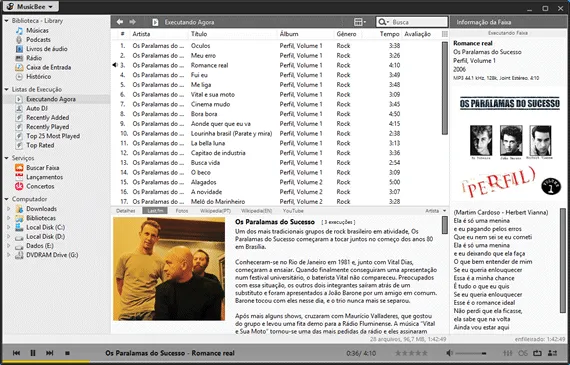Click the band photo thumbnail
This screenshot has width=570, height=365.
coord(169,269)
